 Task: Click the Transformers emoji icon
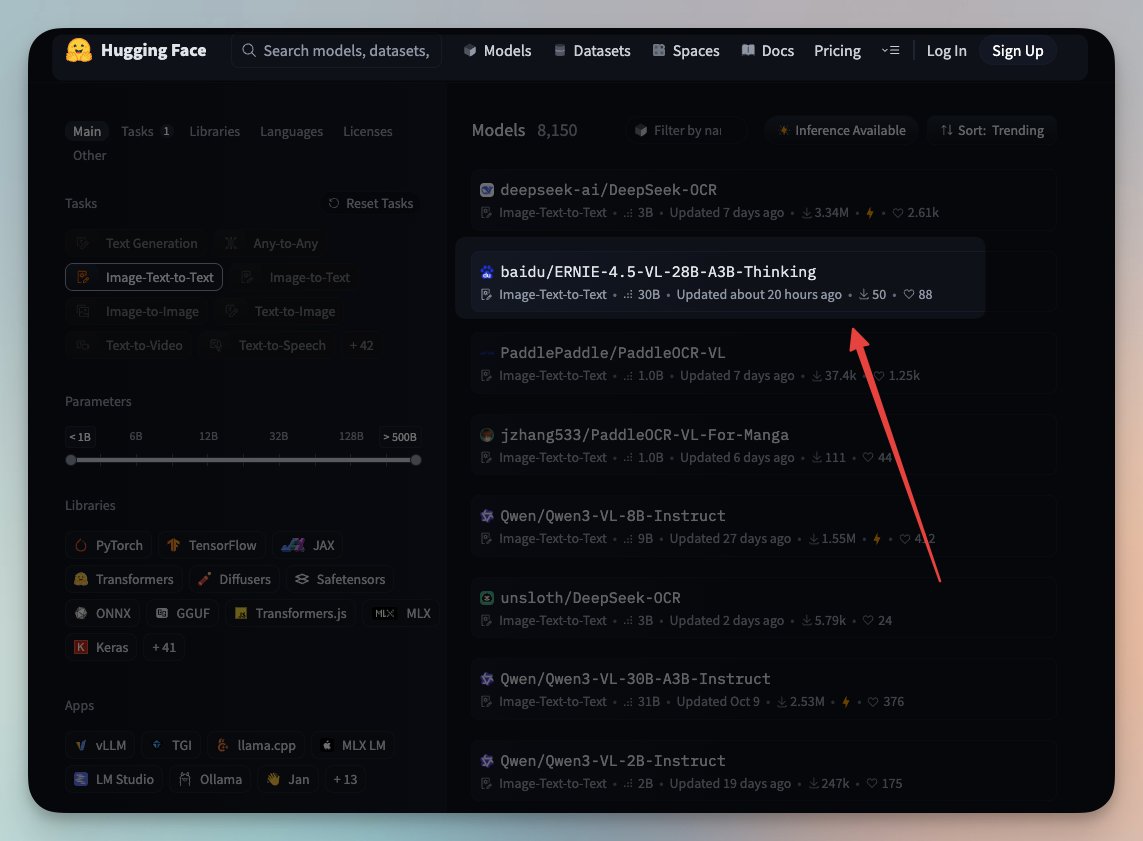tap(81, 579)
